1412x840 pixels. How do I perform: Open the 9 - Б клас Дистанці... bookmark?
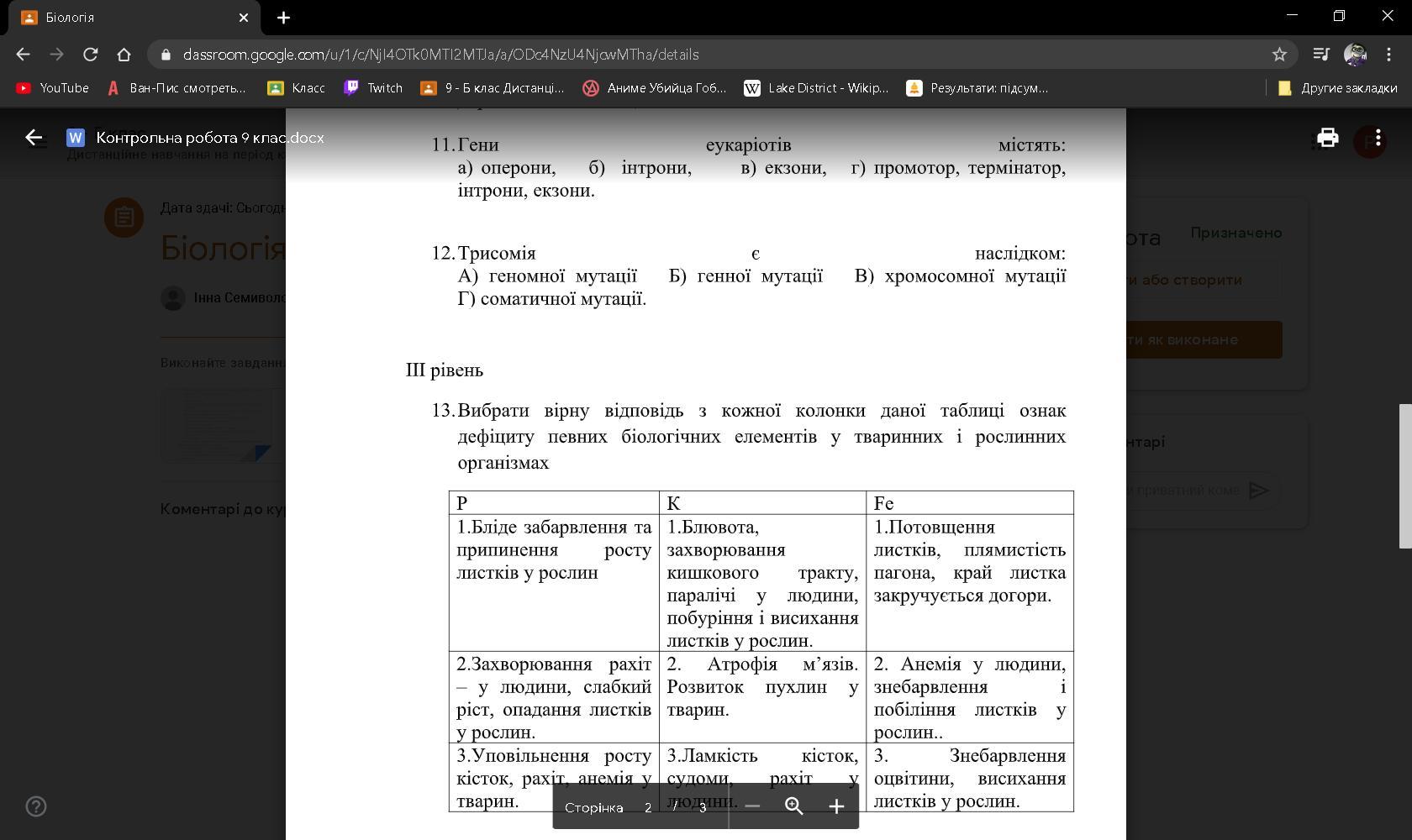pyautogui.click(x=493, y=88)
